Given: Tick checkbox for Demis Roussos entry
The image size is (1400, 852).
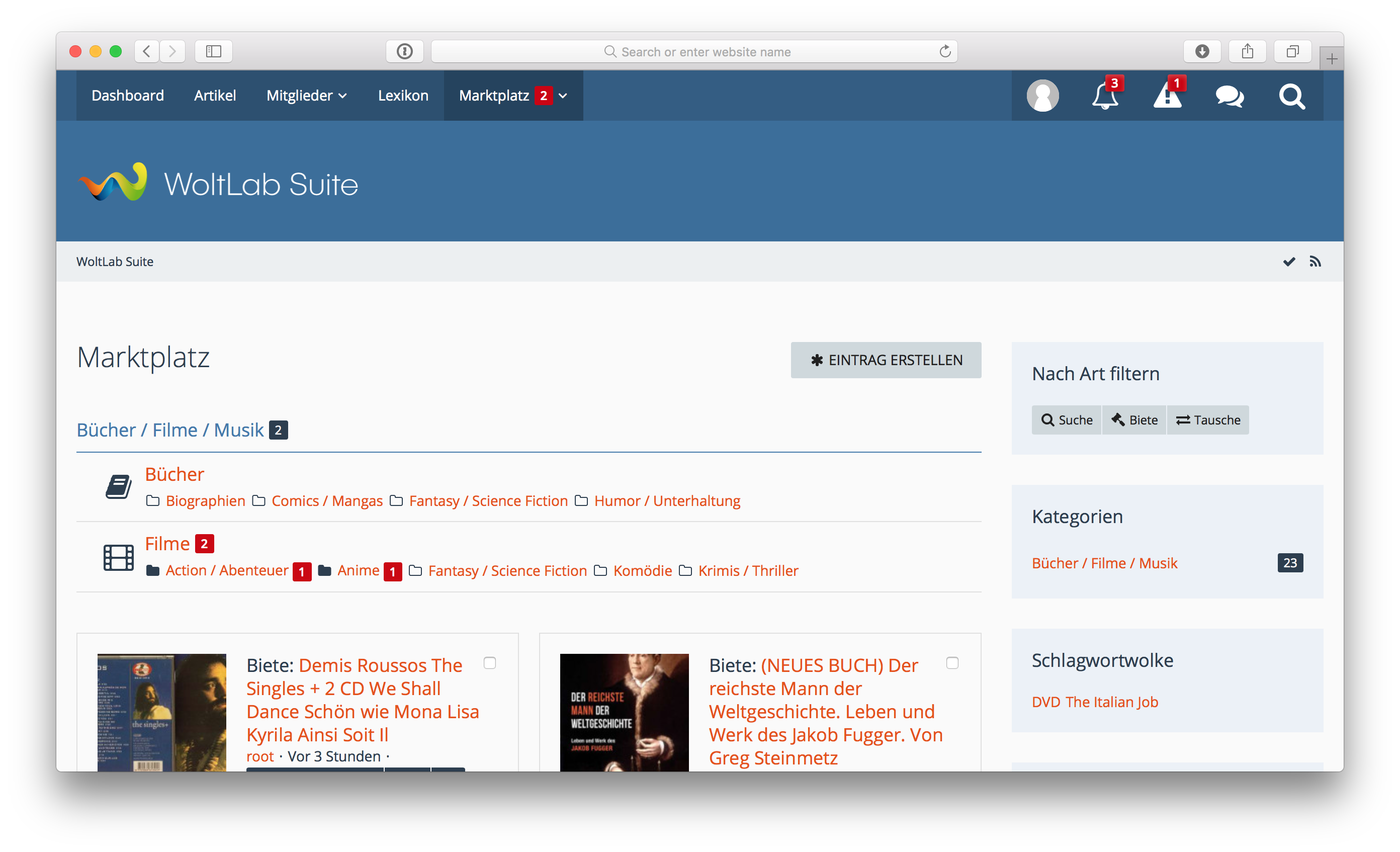Looking at the screenshot, I should (490, 663).
